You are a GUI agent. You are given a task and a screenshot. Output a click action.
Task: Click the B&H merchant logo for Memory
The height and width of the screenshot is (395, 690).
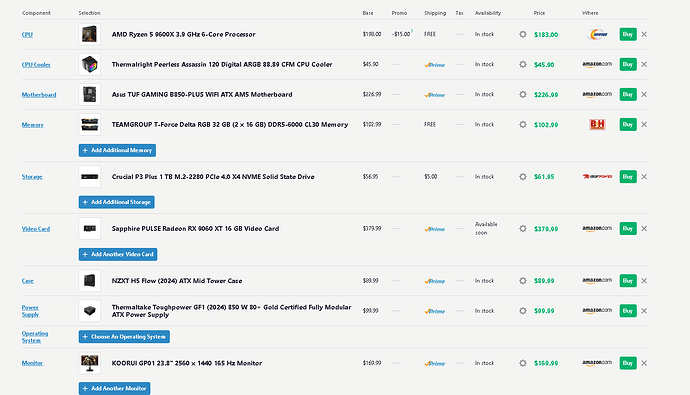597,124
